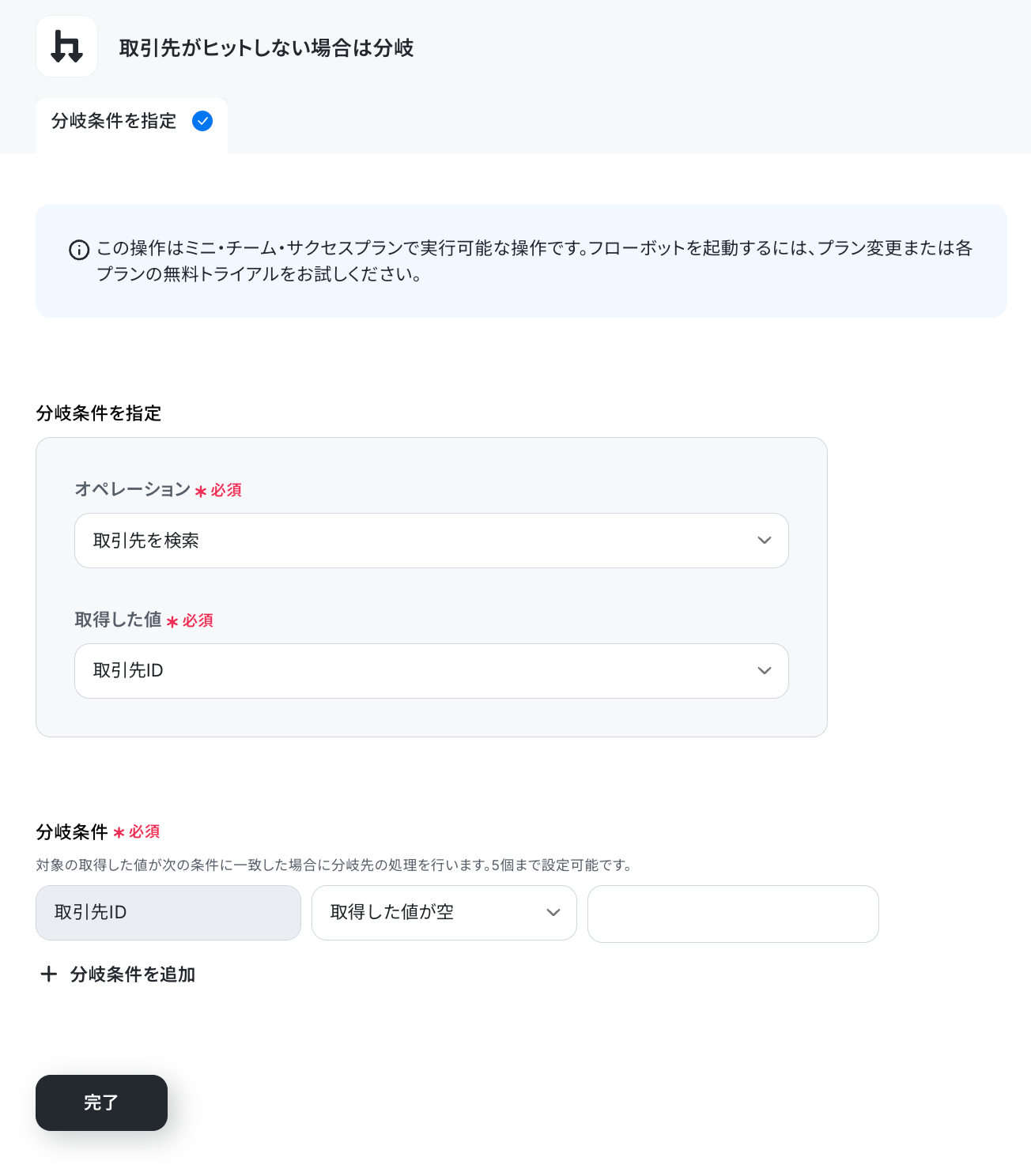Click the plus icon to add a condition
The image size is (1031, 1176).
click(49, 974)
